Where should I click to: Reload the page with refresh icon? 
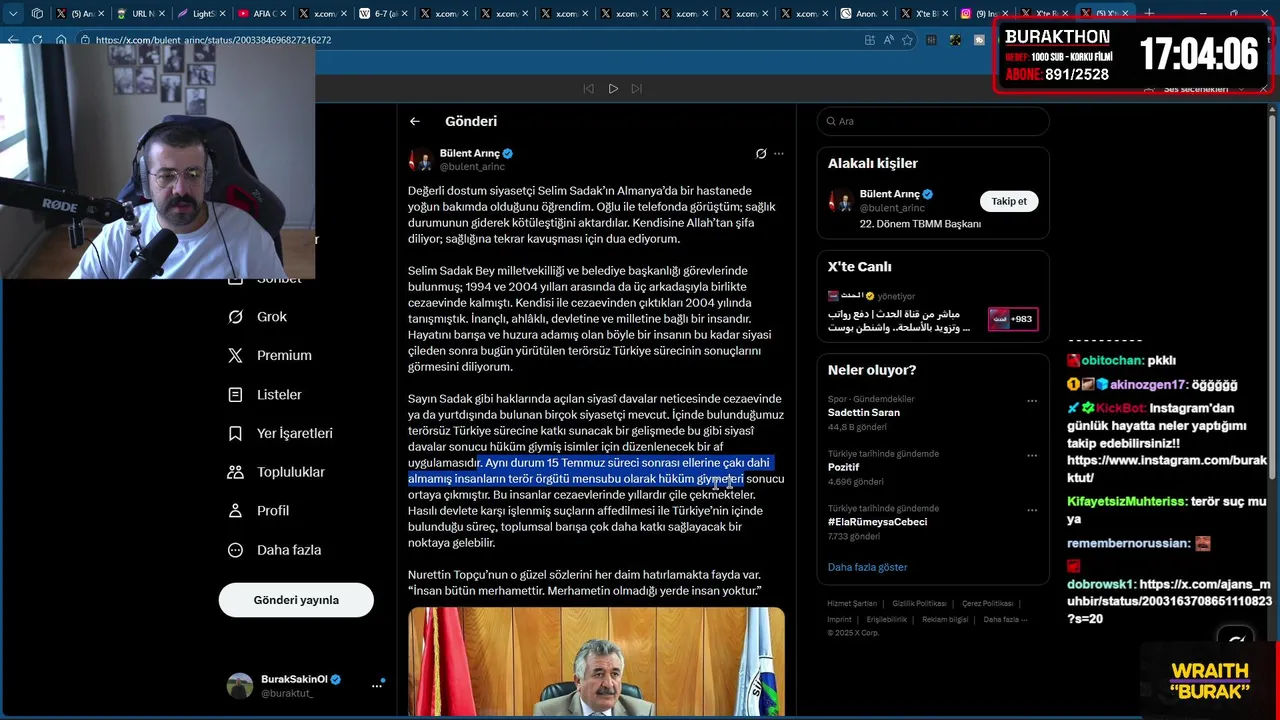[37, 40]
